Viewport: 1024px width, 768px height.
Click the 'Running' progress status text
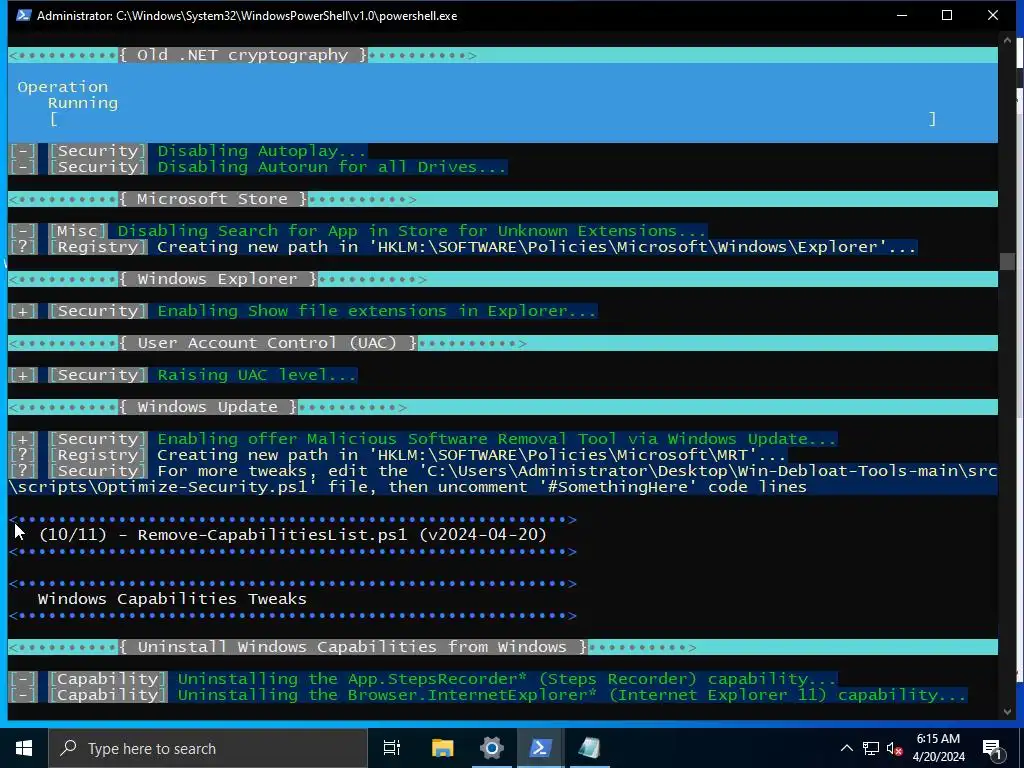(83, 103)
